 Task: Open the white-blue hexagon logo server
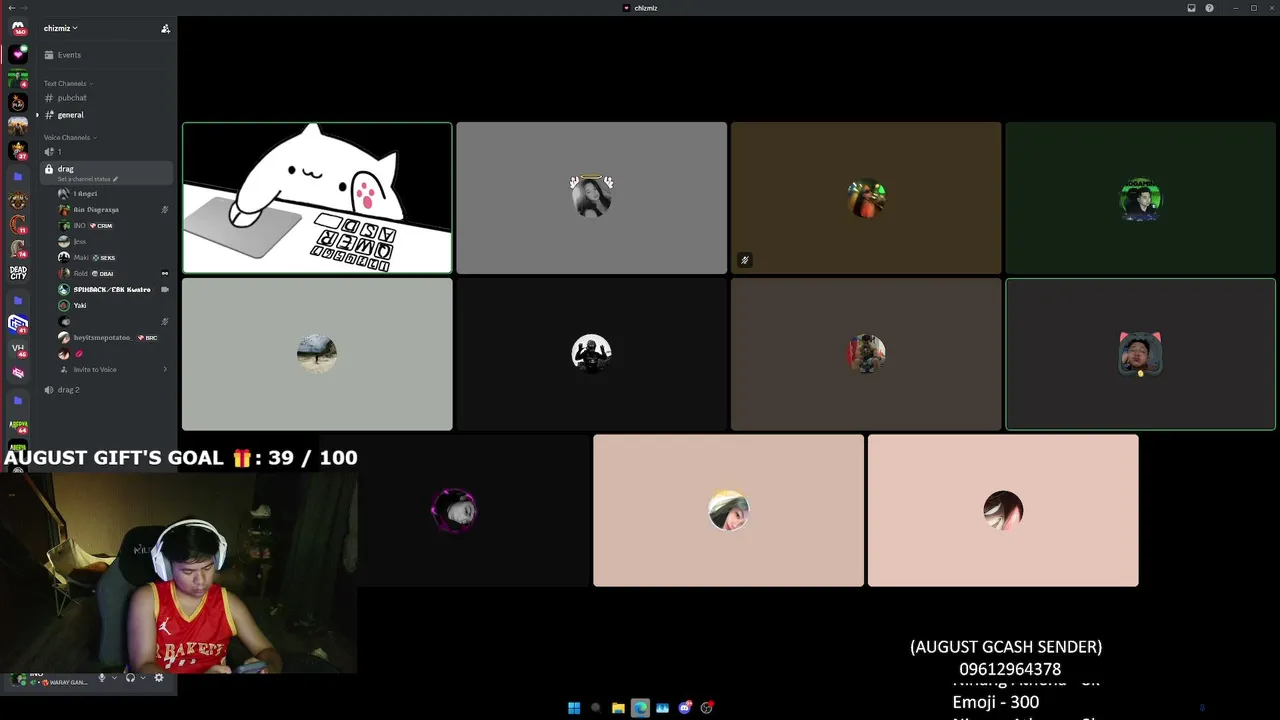(18, 323)
